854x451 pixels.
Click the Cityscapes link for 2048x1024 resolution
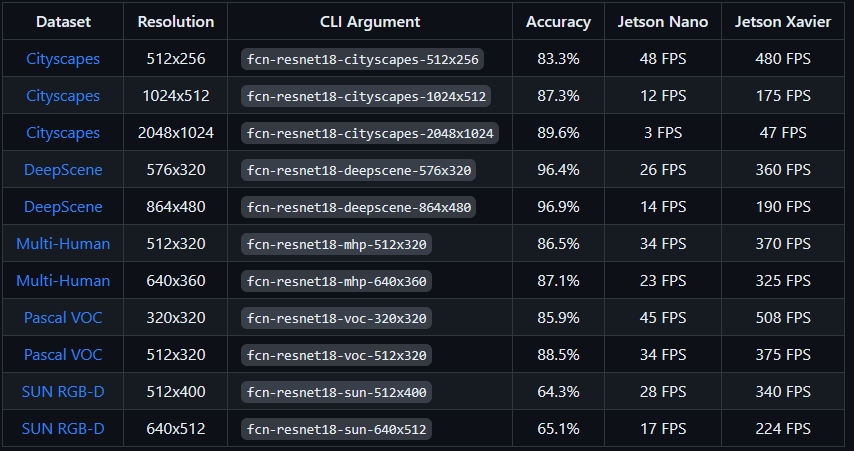click(63, 133)
